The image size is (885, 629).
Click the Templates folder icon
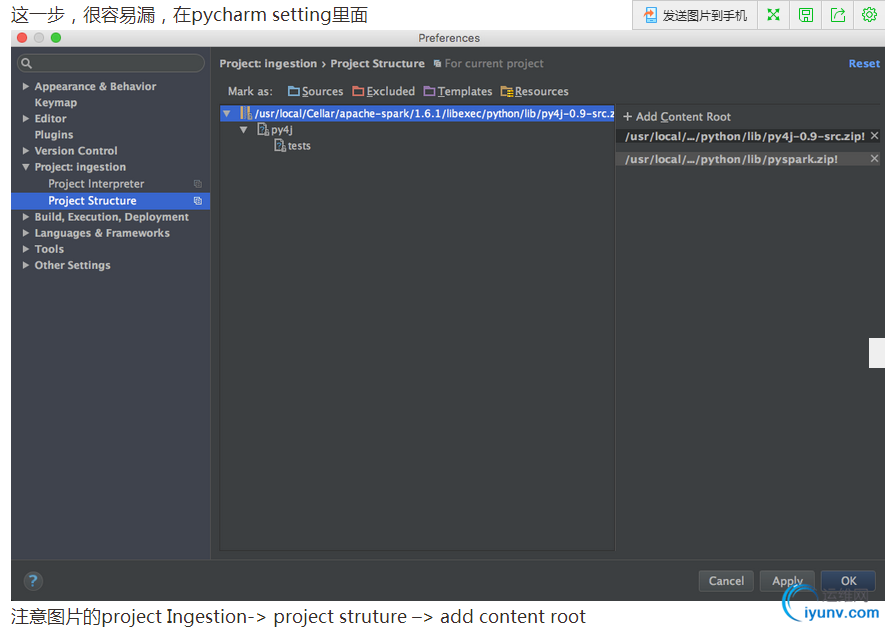tap(430, 91)
